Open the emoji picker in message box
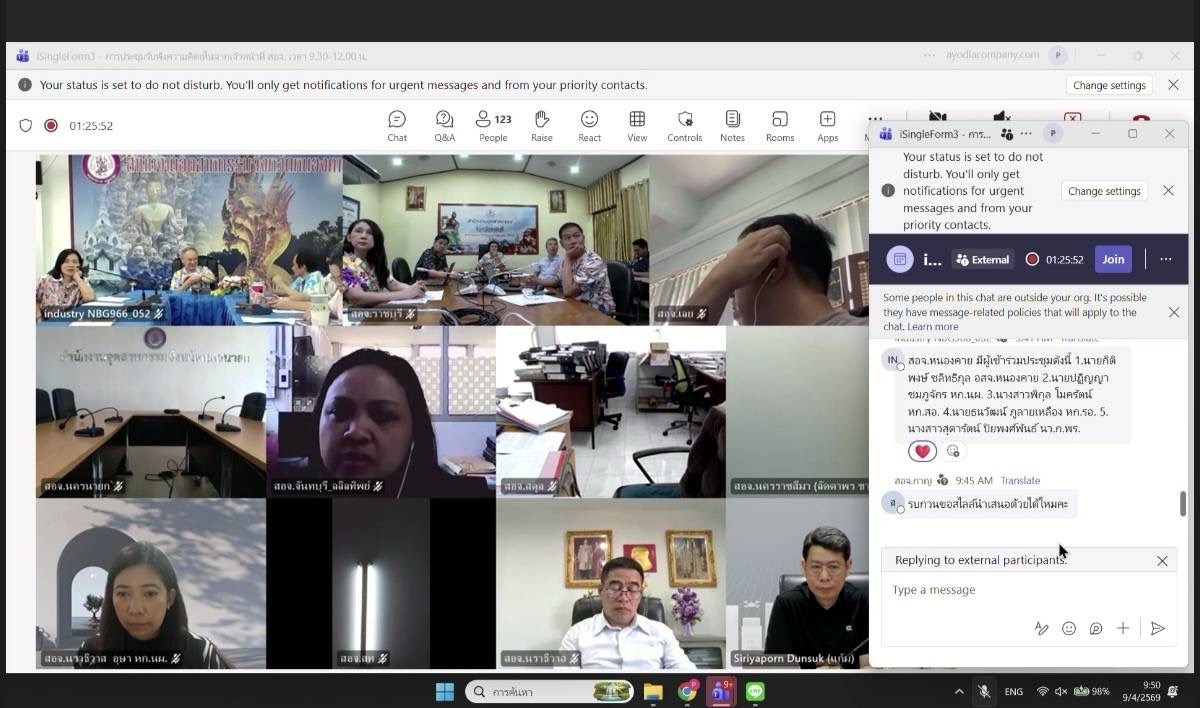 [1069, 628]
